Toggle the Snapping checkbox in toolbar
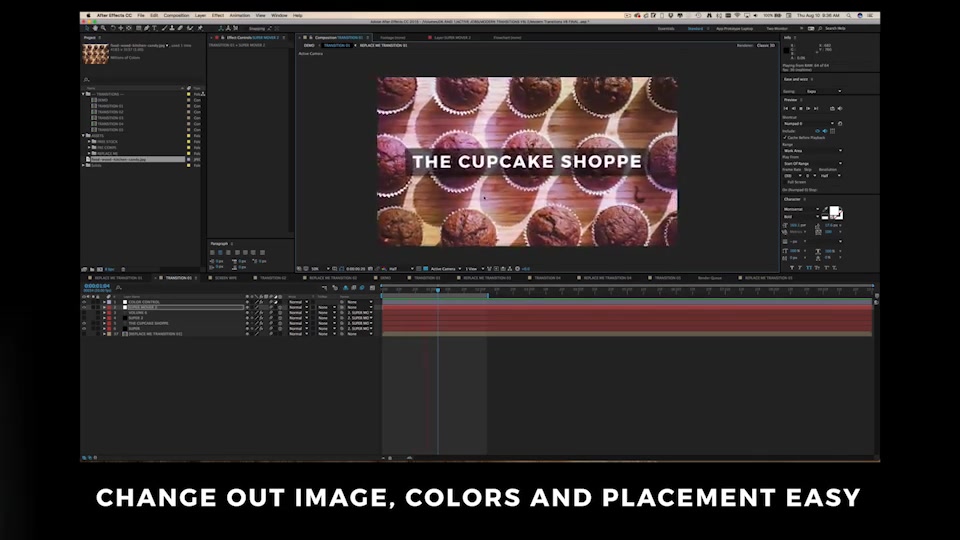 click(x=246, y=28)
